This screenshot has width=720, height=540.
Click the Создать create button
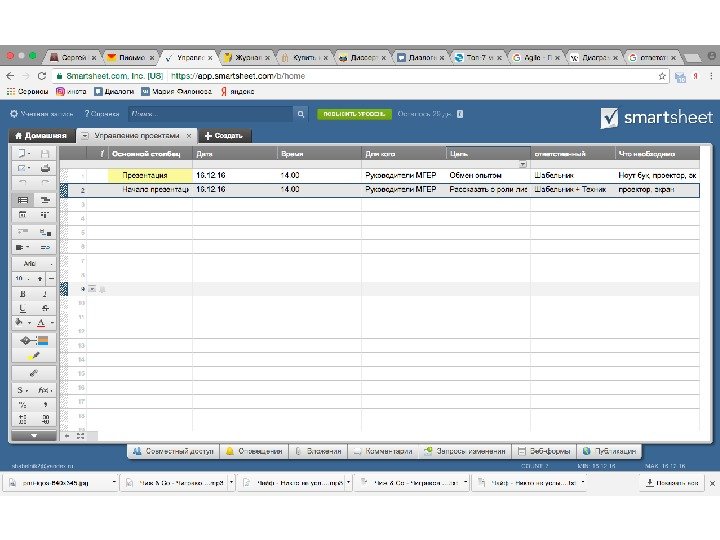(x=224, y=135)
